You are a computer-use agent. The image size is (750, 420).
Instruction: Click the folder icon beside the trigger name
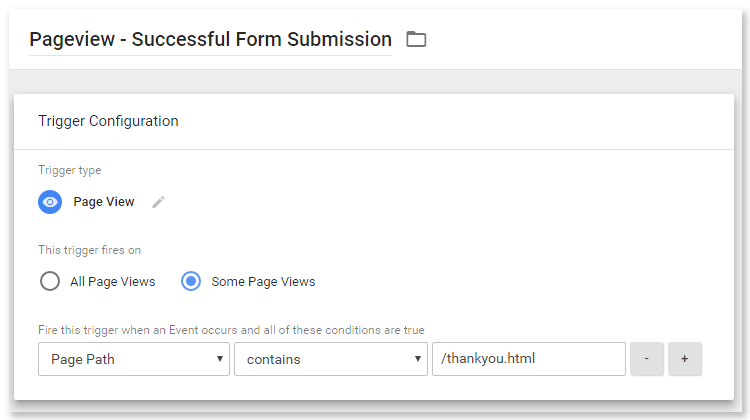[x=416, y=40]
